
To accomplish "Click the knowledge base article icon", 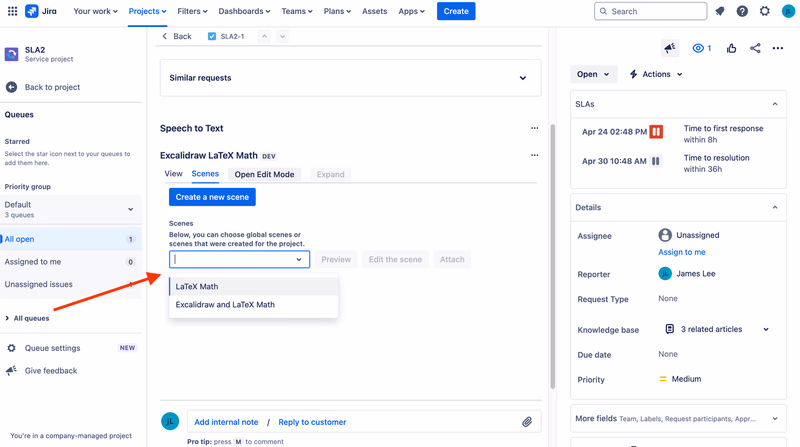I will 670,329.
